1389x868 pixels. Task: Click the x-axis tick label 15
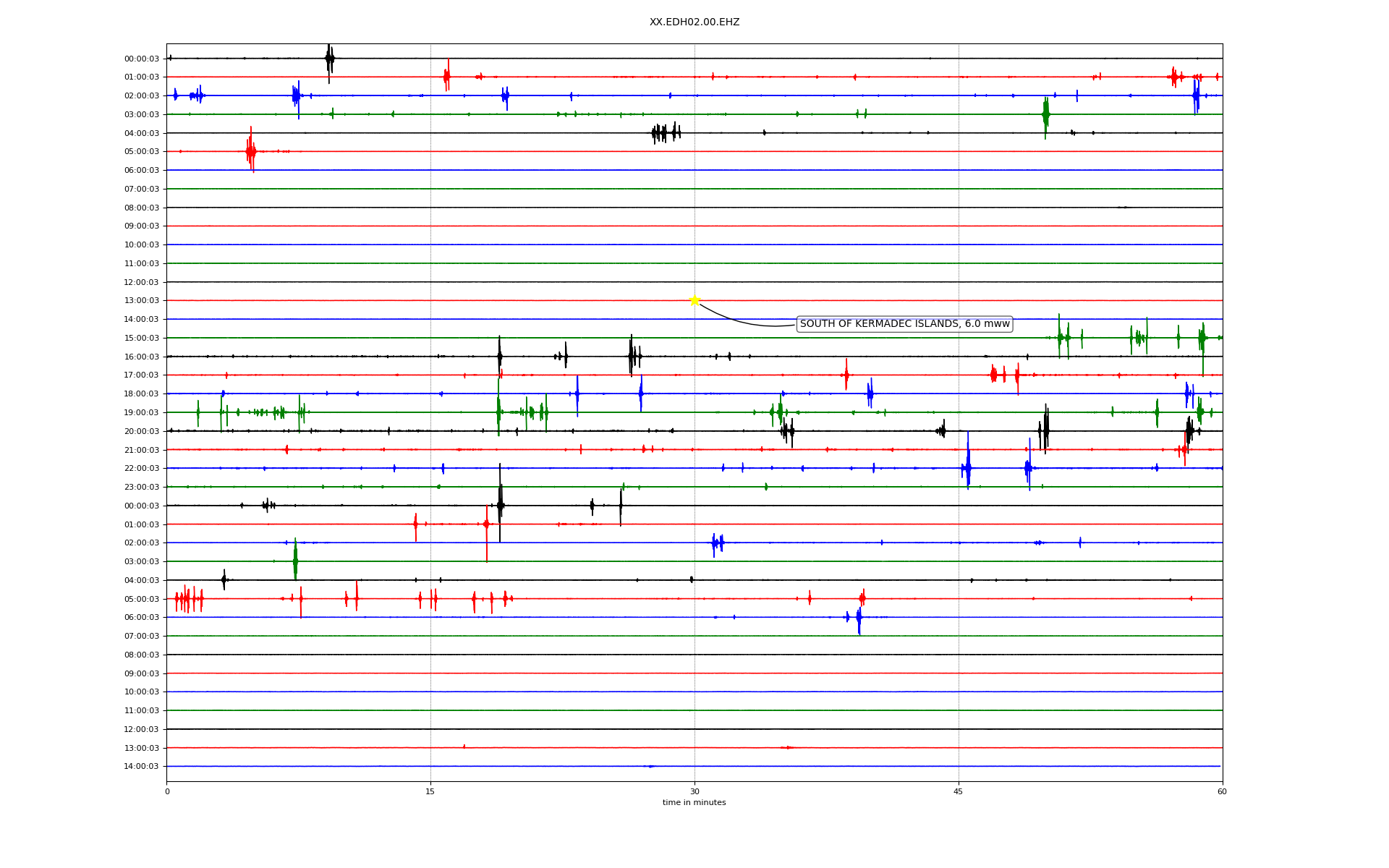click(430, 792)
